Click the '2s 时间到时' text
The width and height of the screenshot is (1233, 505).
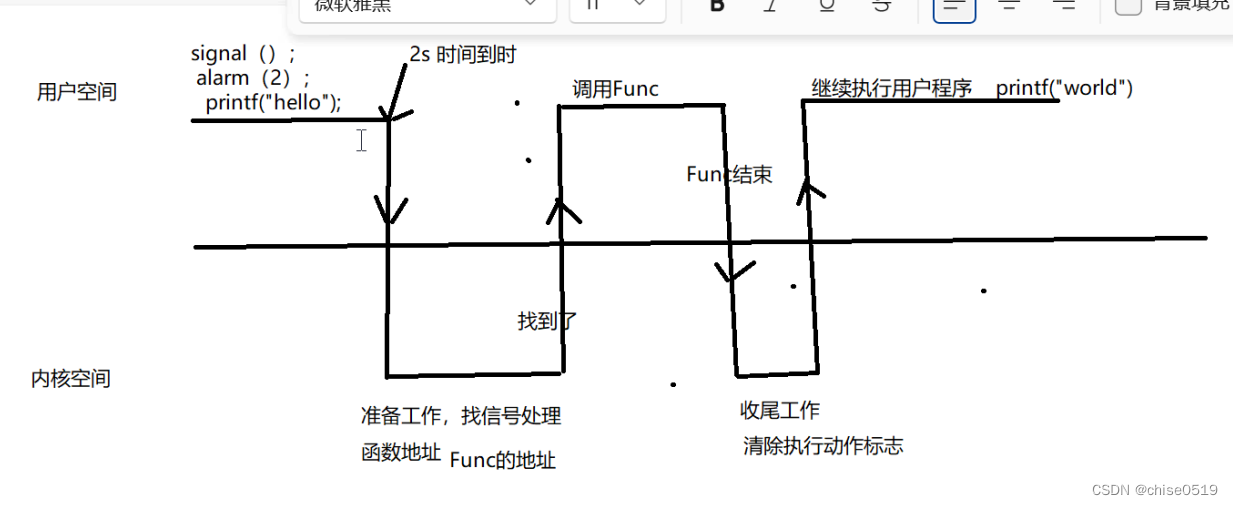coord(462,55)
